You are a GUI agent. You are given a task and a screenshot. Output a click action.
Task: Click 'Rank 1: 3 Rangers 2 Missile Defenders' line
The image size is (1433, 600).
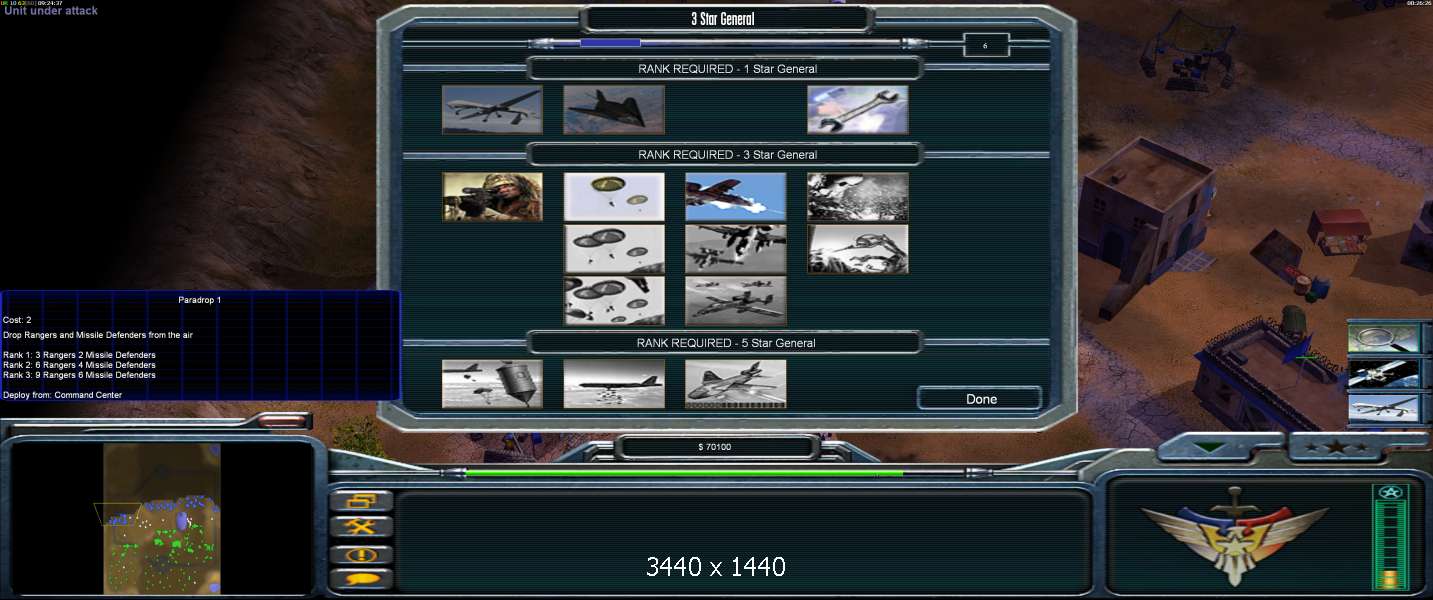pyautogui.click(x=79, y=355)
